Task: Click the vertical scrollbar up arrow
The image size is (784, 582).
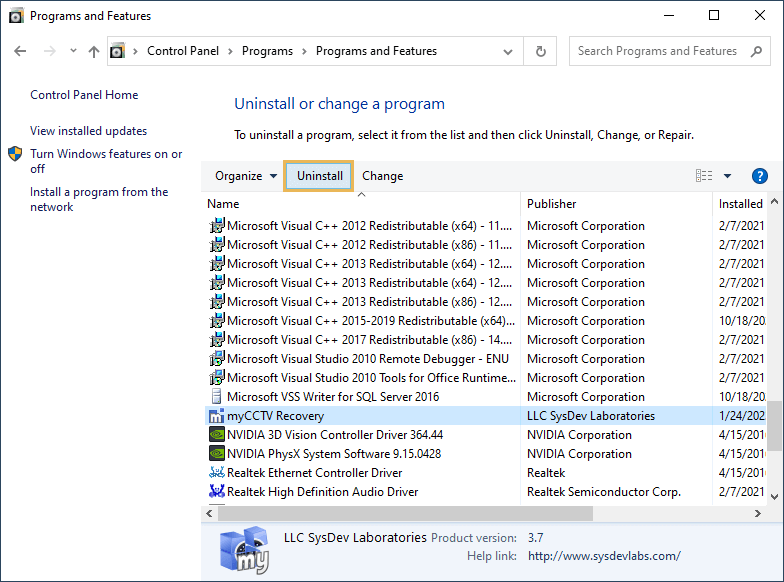Action: [774, 202]
